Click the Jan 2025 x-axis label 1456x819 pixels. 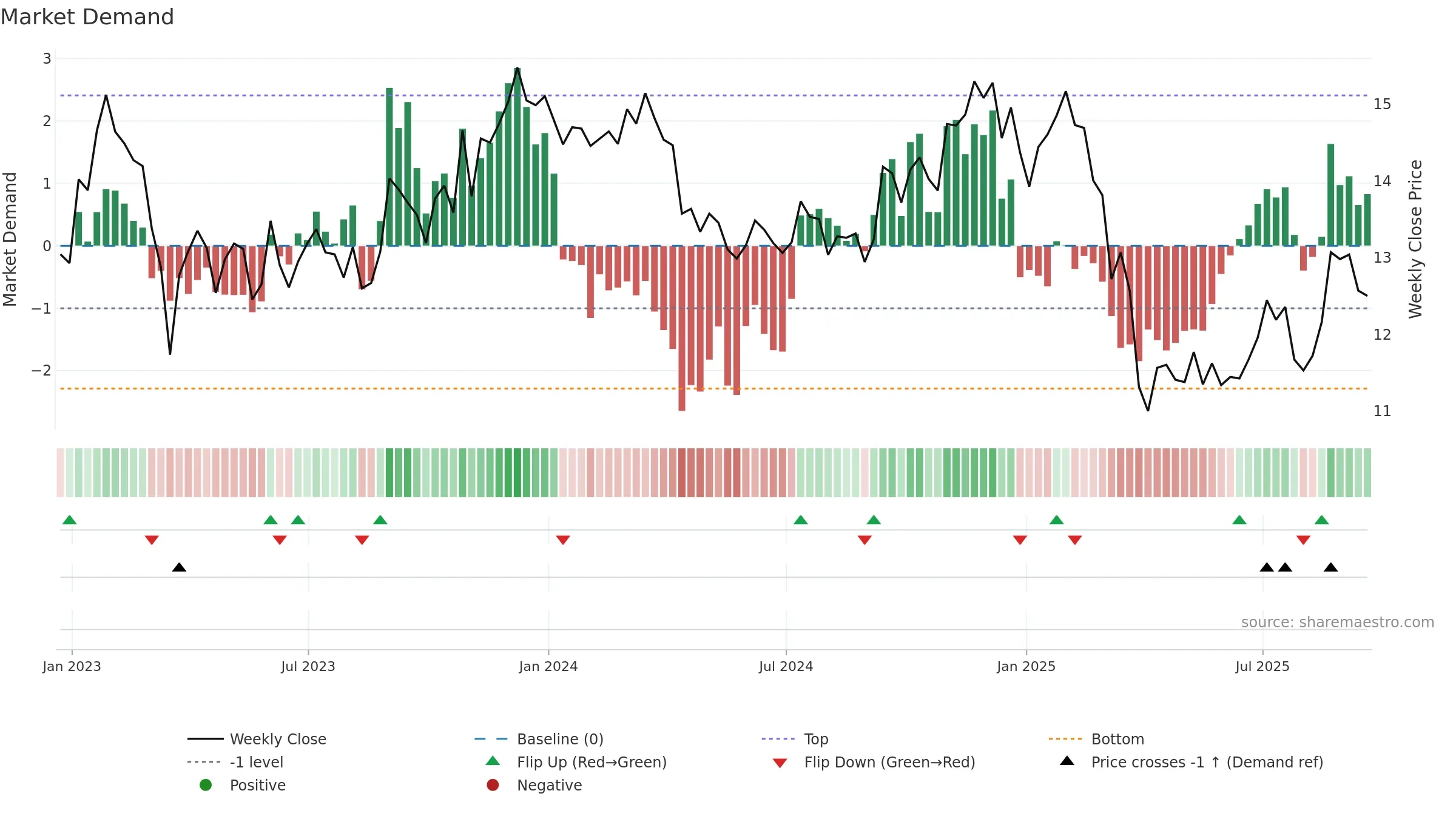[1026, 666]
